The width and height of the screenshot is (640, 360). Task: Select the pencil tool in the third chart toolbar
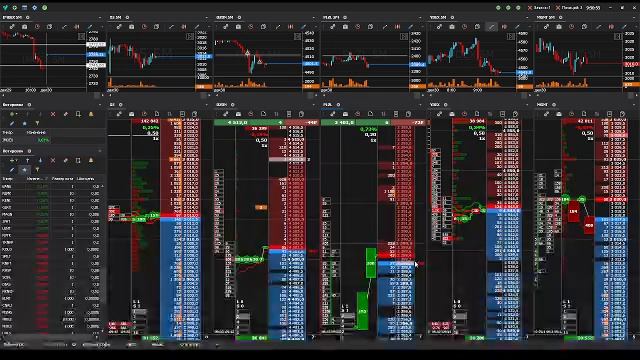(304, 27)
